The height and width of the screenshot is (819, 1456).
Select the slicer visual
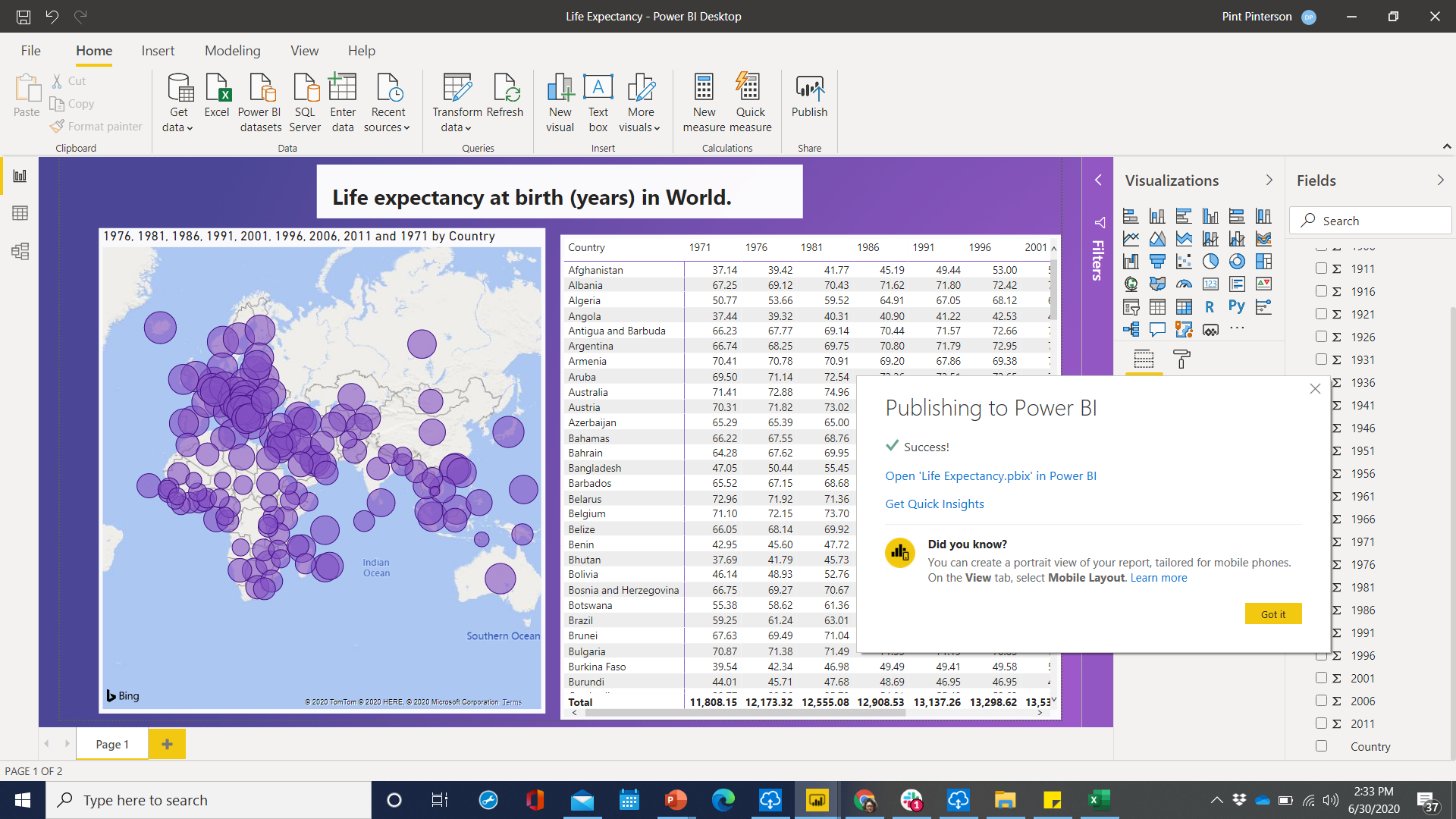pyautogui.click(x=1131, y=307)
